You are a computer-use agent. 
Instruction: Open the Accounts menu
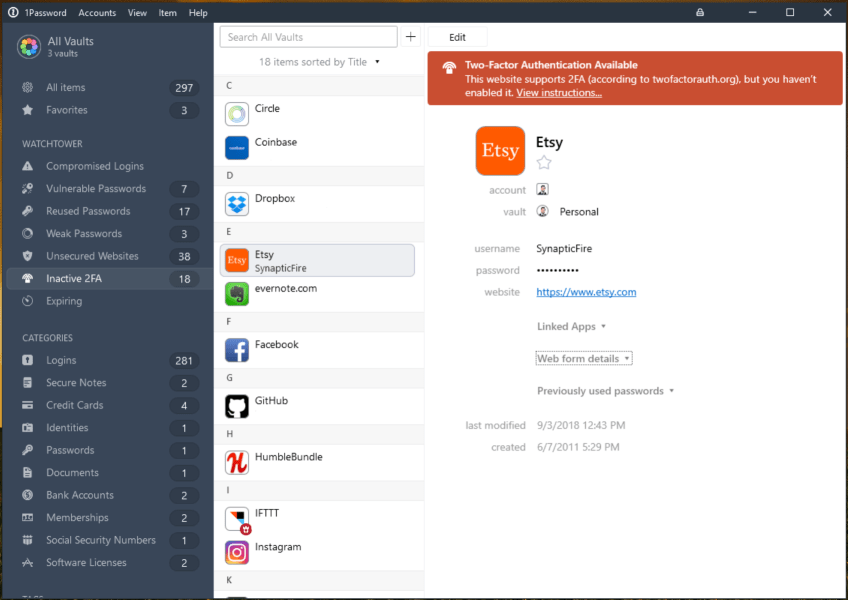point(97,13)
